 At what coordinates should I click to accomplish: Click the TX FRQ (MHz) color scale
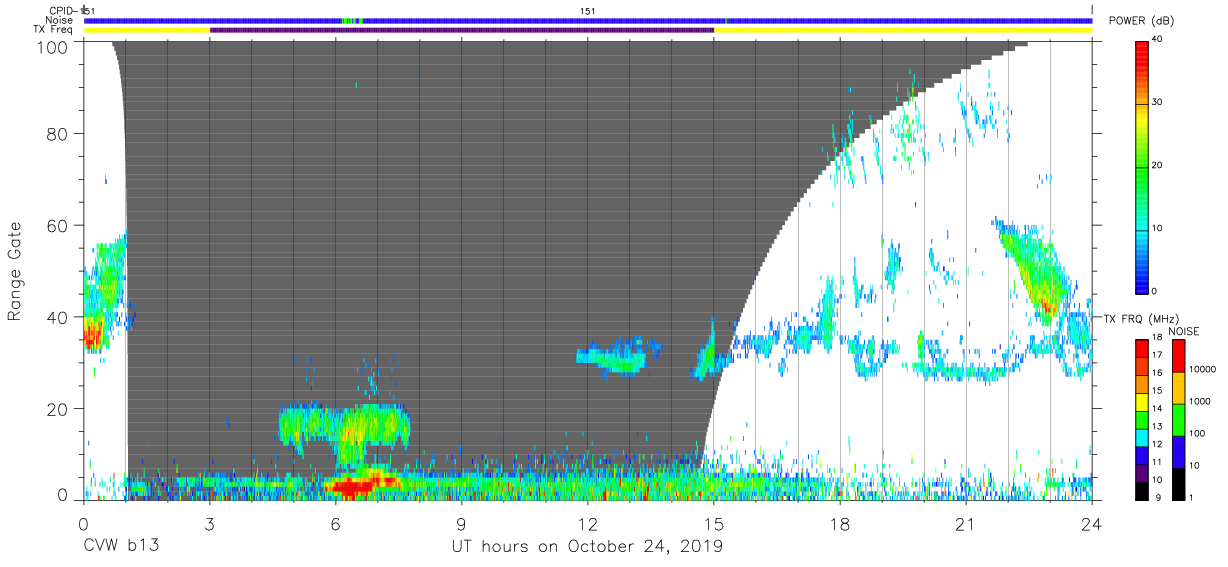coord(1142,418)
